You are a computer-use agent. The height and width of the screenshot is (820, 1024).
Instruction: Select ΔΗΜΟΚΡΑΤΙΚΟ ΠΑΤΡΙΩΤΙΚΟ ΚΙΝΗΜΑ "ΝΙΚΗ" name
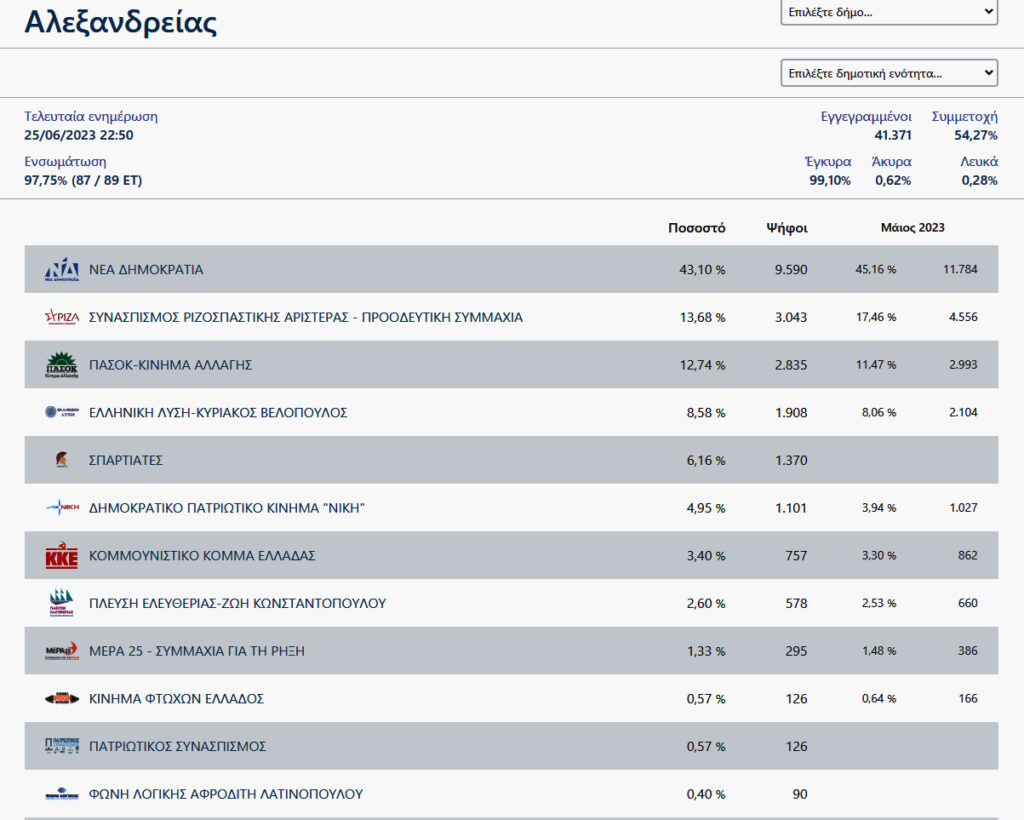click(227, 508)
